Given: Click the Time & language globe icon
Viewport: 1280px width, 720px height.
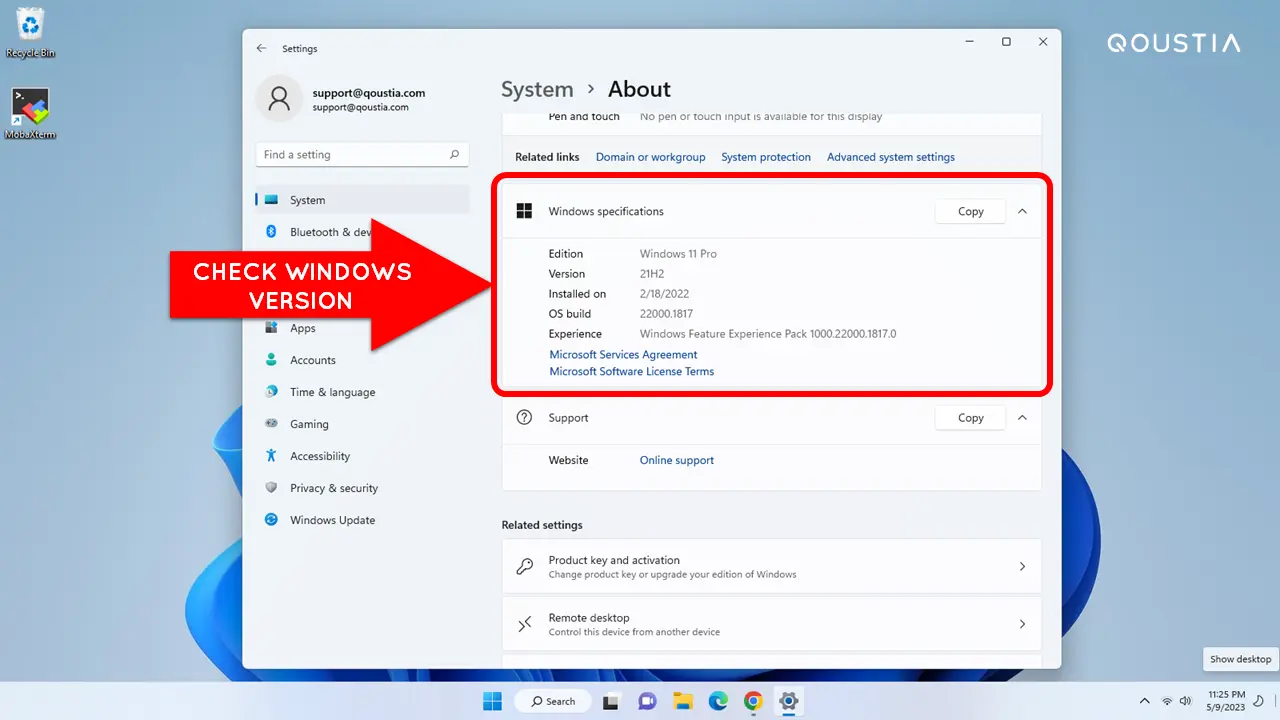Looking at the screenshot, I should point(271,392).
